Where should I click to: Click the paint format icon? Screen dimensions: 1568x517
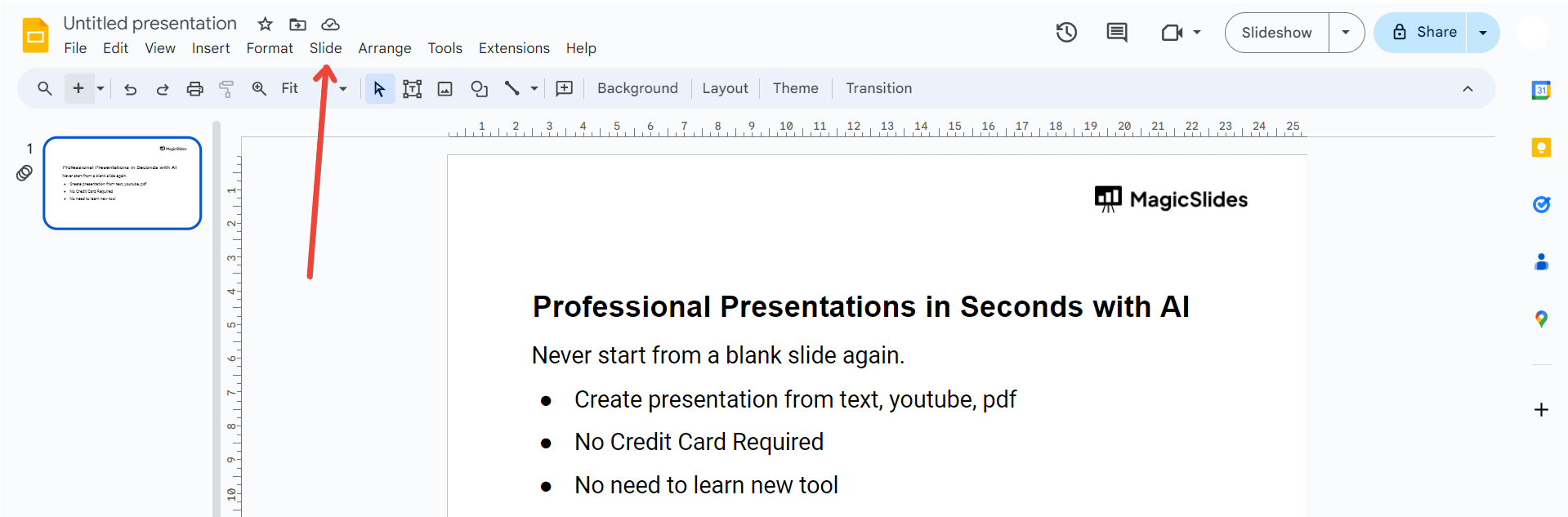226,89
